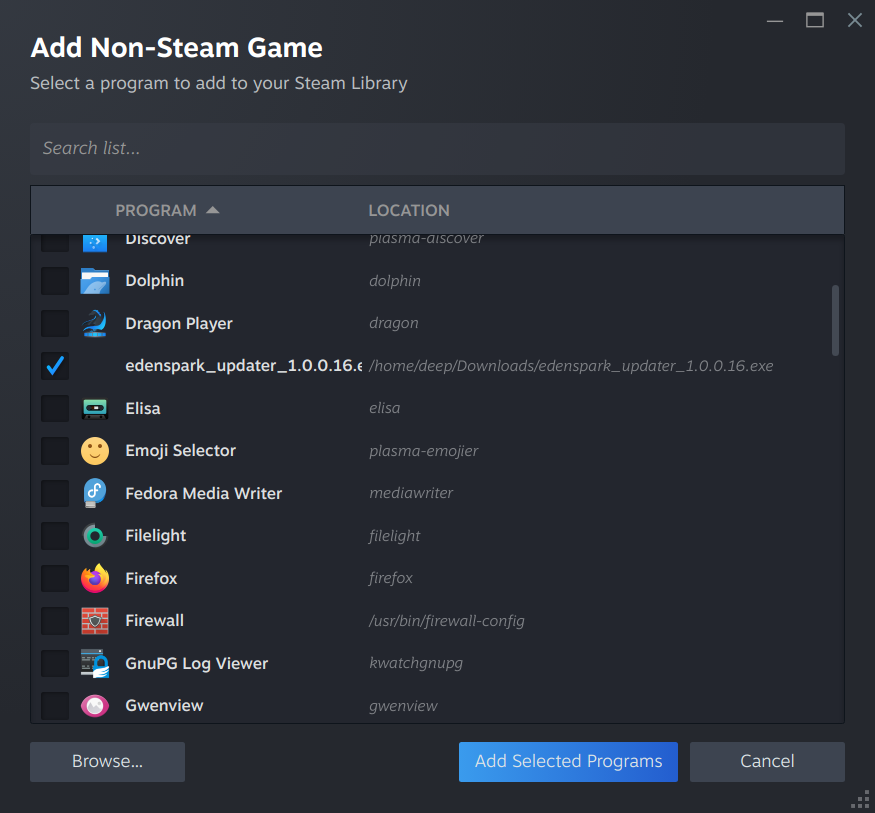Click the Emoji Selector smiley icon

pos(95,451)
